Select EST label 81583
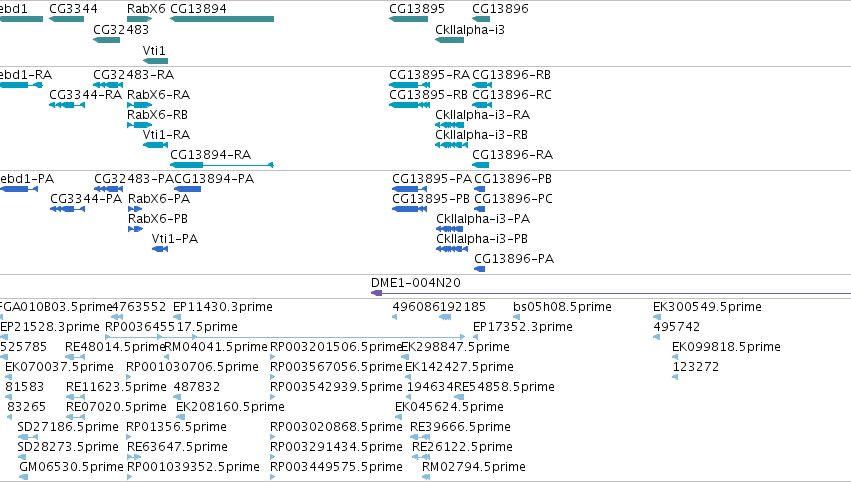Viewport: 851px width, 482px height. pos(24,387)
